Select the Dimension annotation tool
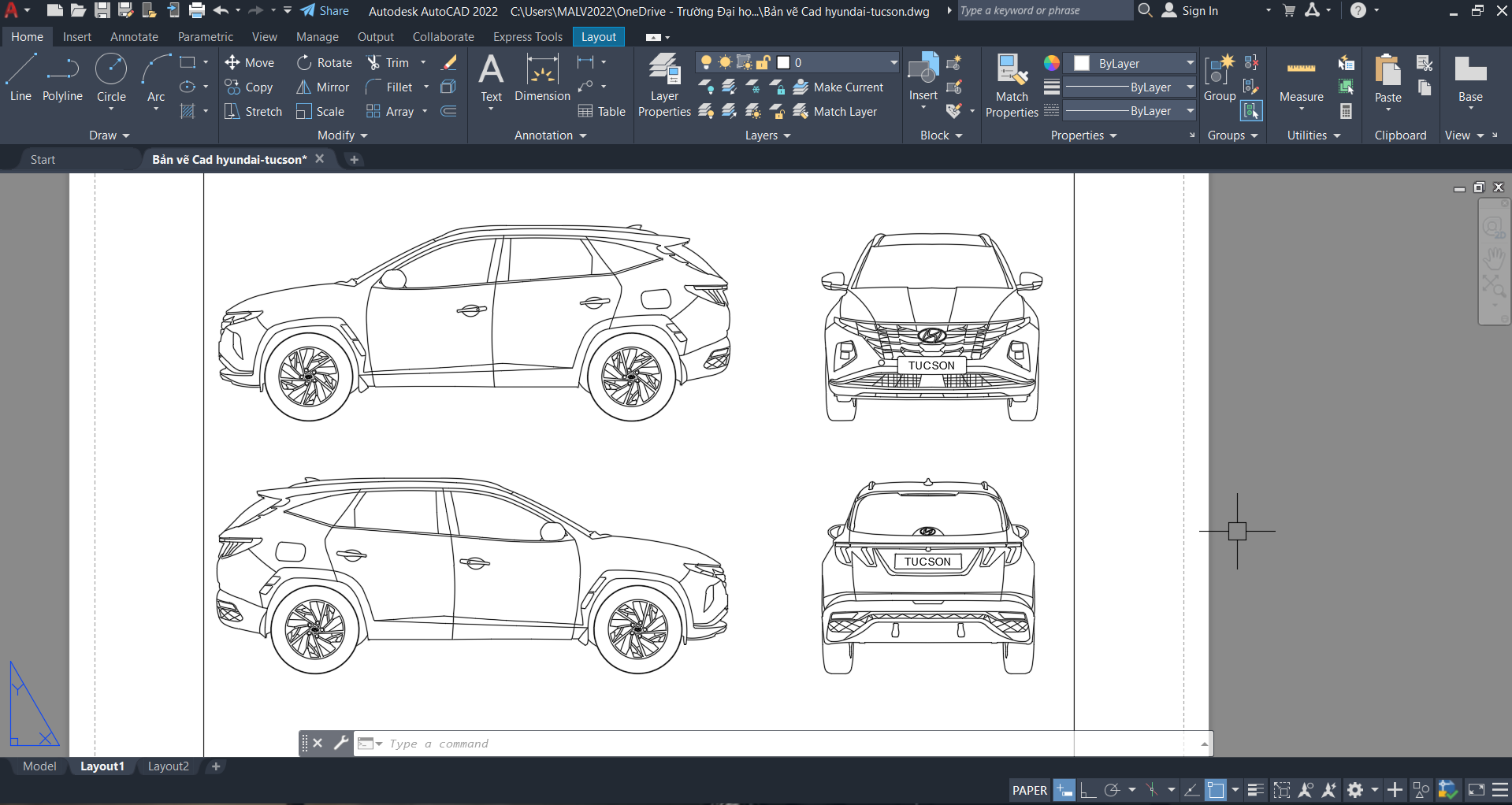This screenshot has width=1512, height=805. coord(542,77)
